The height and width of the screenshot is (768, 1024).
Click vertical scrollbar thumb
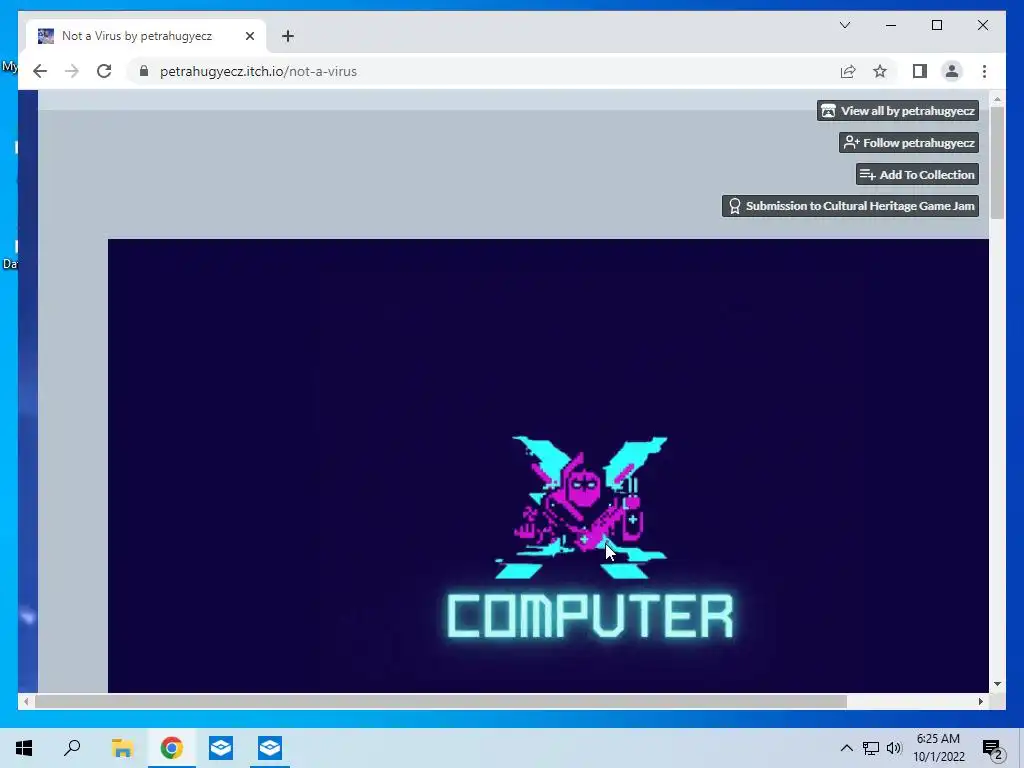coord(997,162)
